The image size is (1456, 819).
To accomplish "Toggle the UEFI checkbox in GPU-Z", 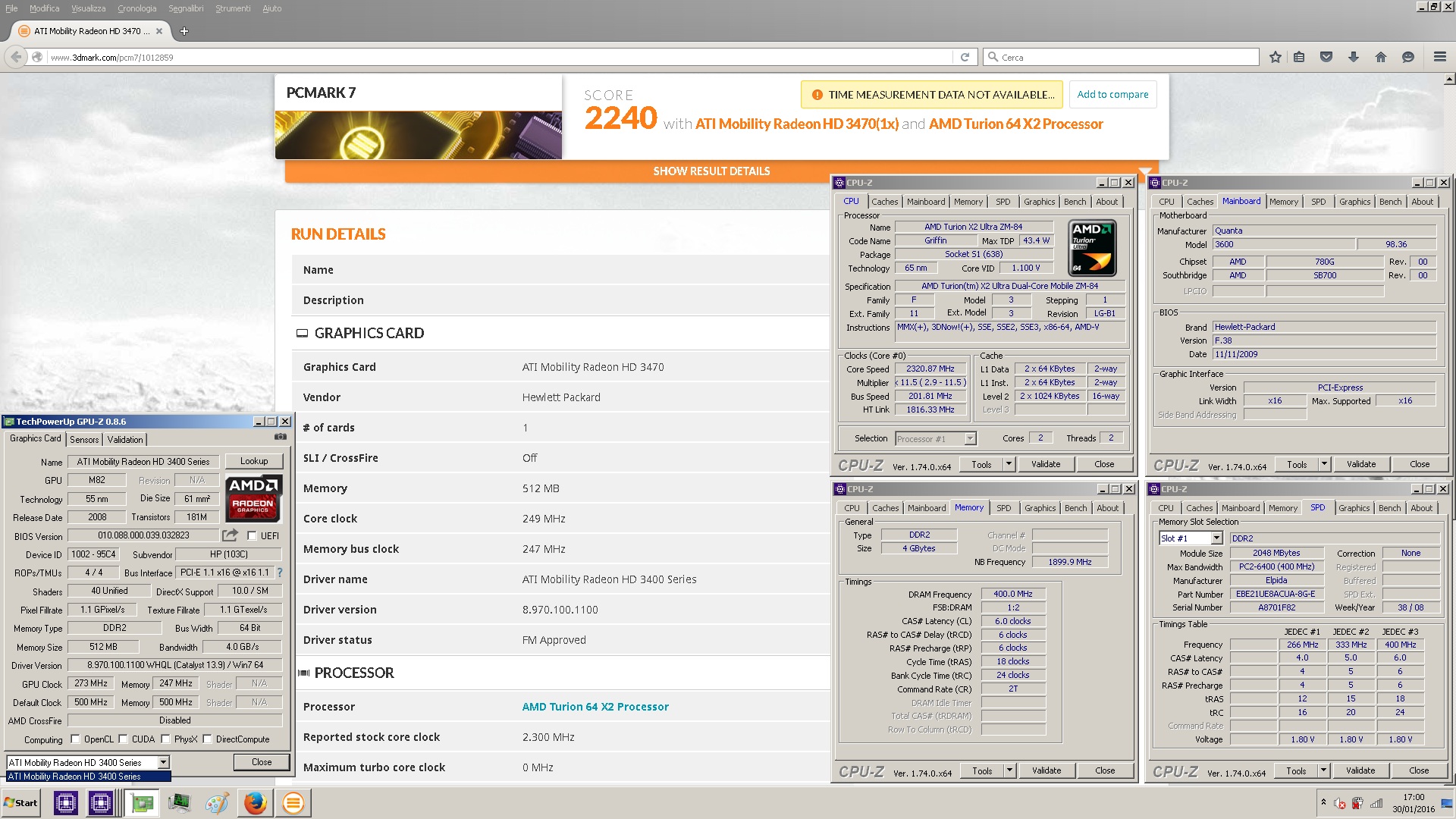I will (x=252, y=535).
